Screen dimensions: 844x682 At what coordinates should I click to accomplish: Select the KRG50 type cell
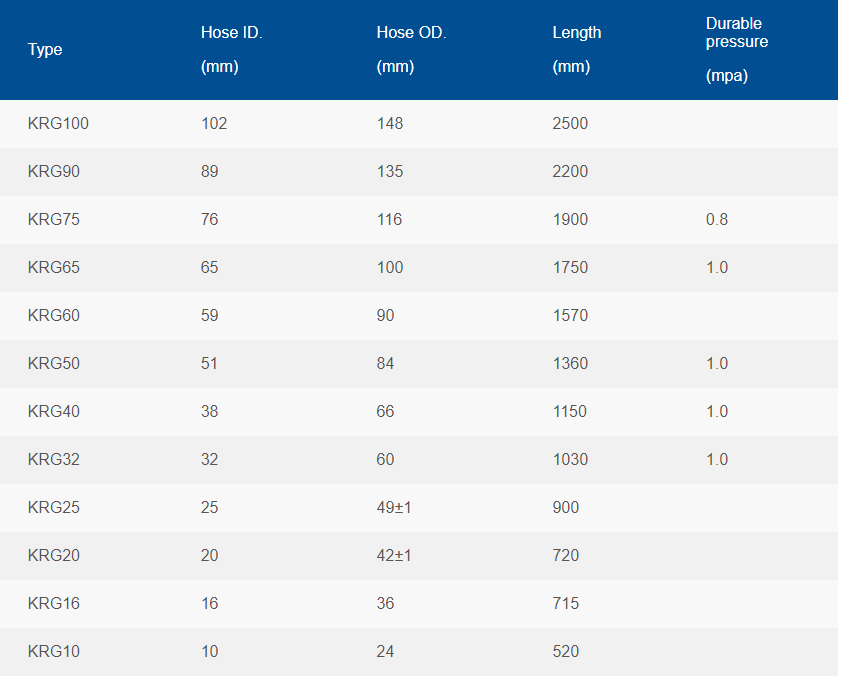[54, 364]
